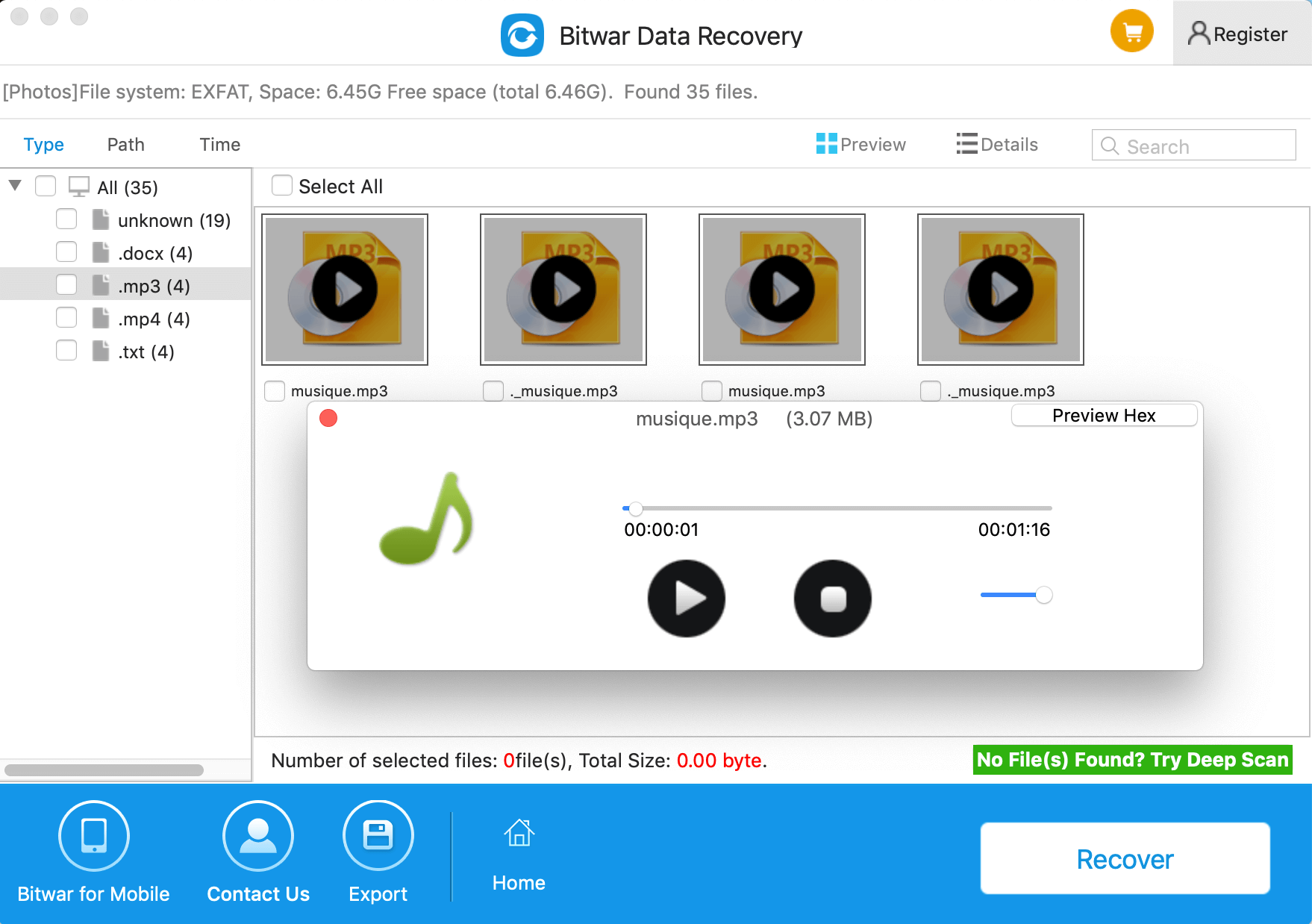
Task: Switch to the Type tab
Action: point(44,144)
